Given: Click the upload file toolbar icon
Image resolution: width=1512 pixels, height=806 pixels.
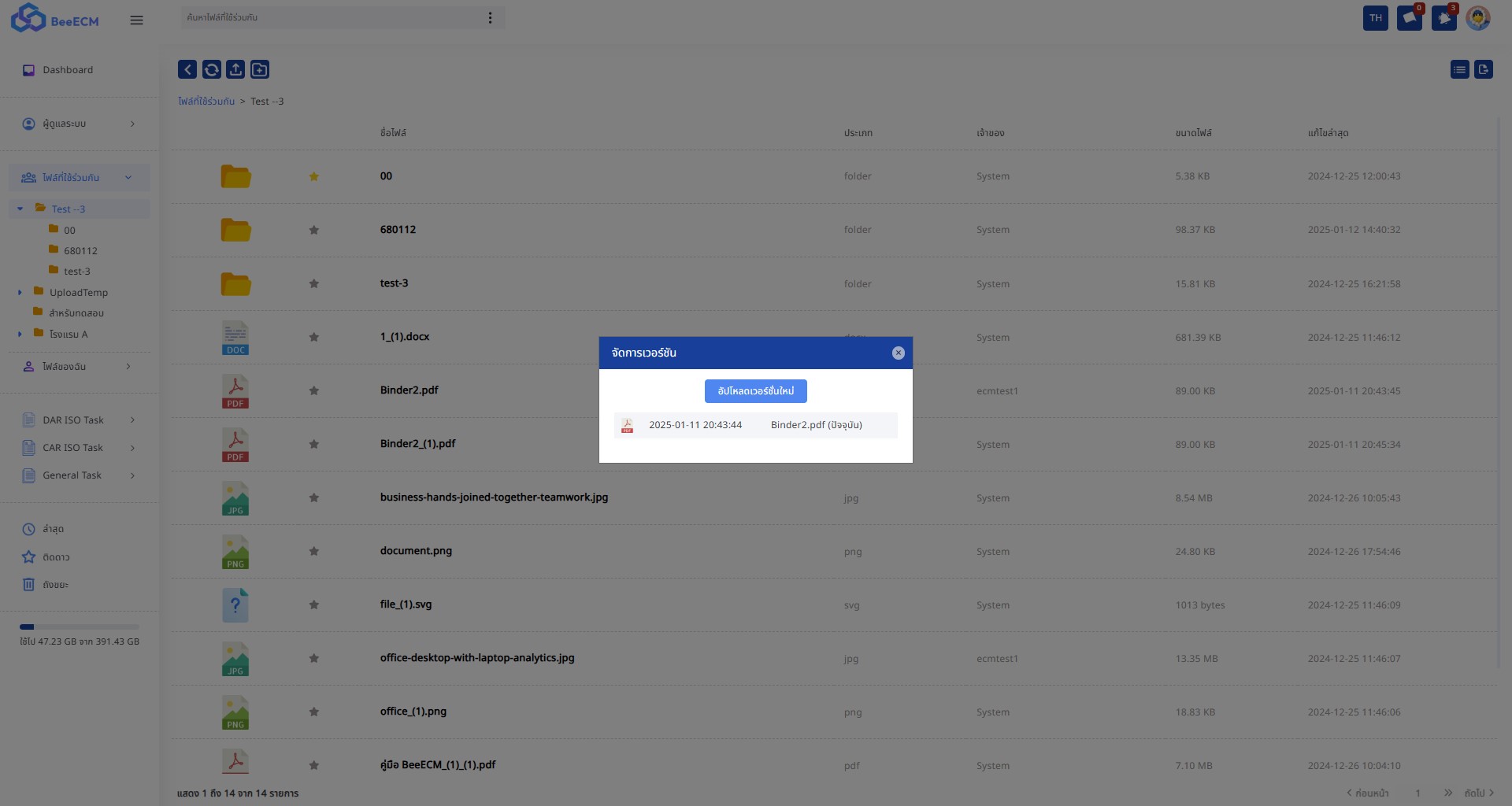Looking at the screenshot, I should [x=235, y=70].
